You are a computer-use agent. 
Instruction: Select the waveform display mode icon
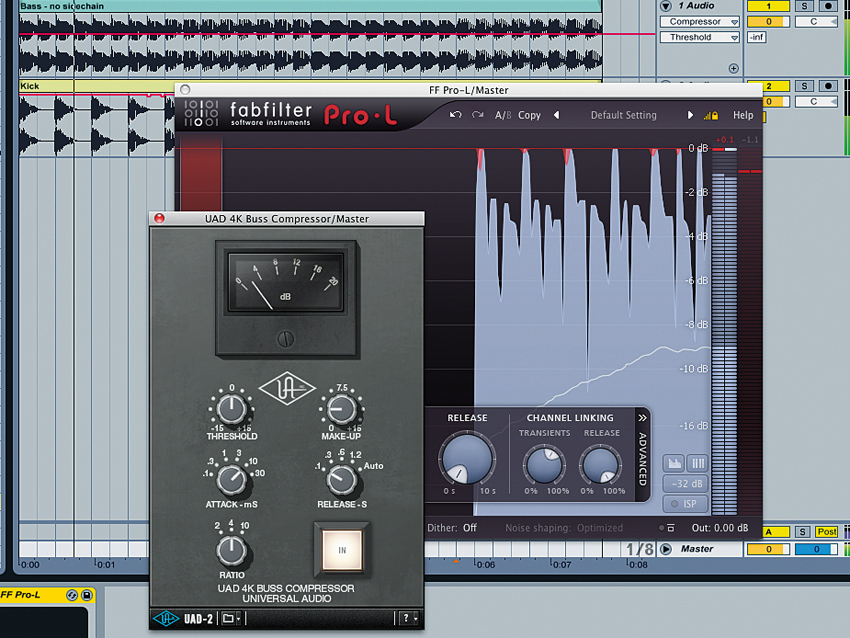[674, 463]
